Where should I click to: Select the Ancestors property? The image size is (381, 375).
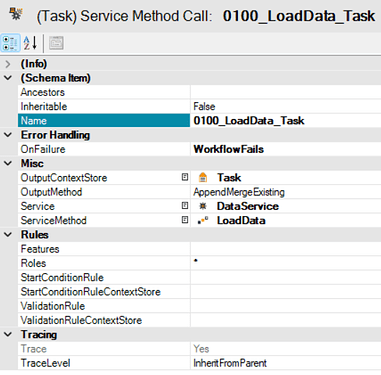43,92
